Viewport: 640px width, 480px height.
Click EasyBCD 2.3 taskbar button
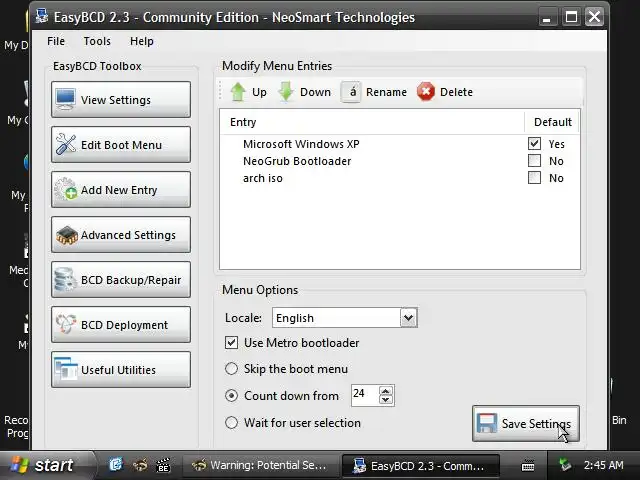click(420, 465)
